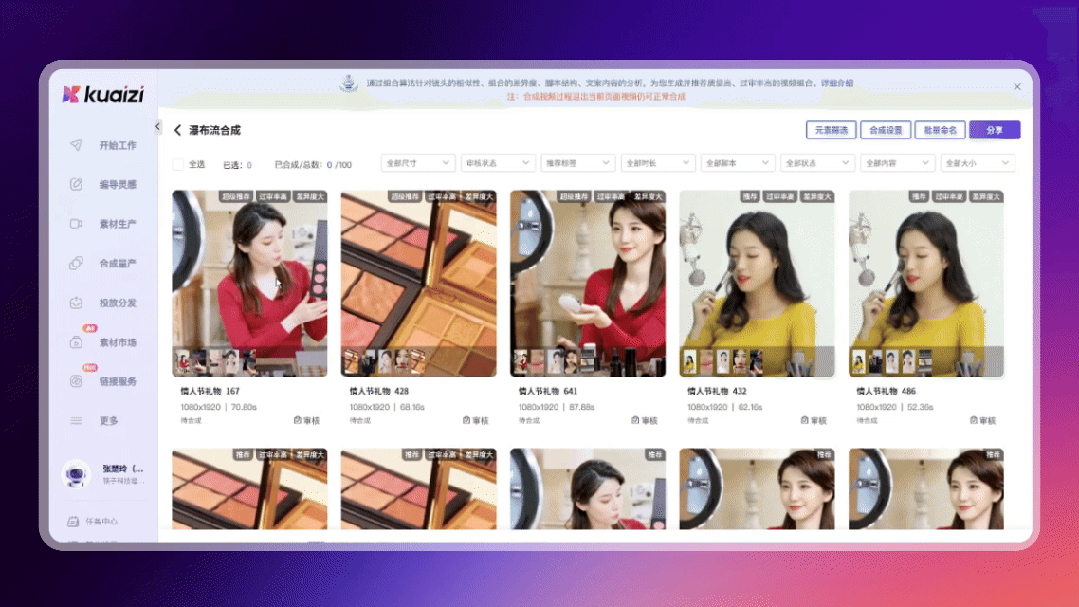Open the 全部脚本 script dropdown

(x=738, y=163)
